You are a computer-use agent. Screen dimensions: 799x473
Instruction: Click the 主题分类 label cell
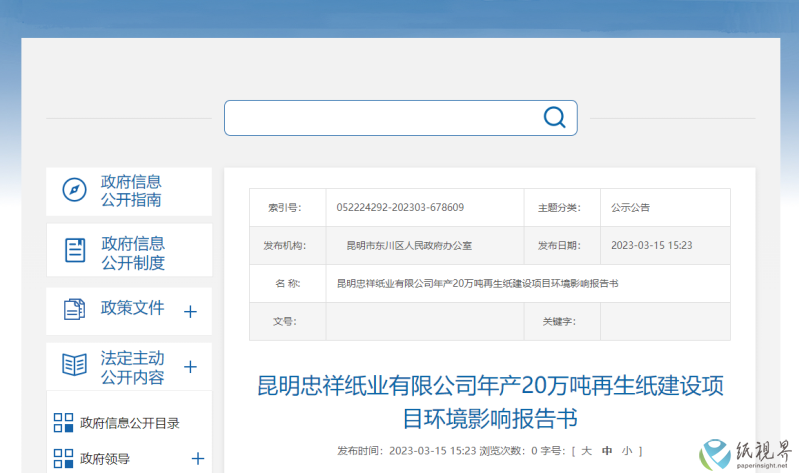560,207
